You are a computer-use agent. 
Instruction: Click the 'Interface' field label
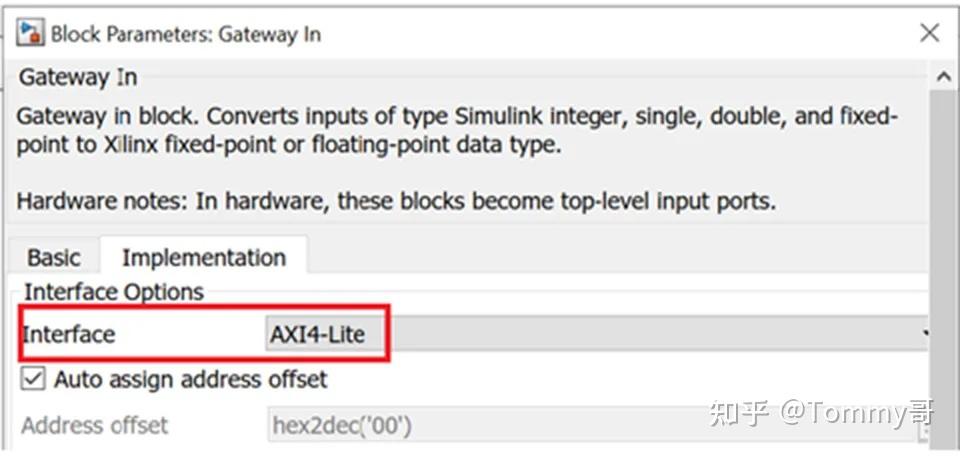(68, 334)
